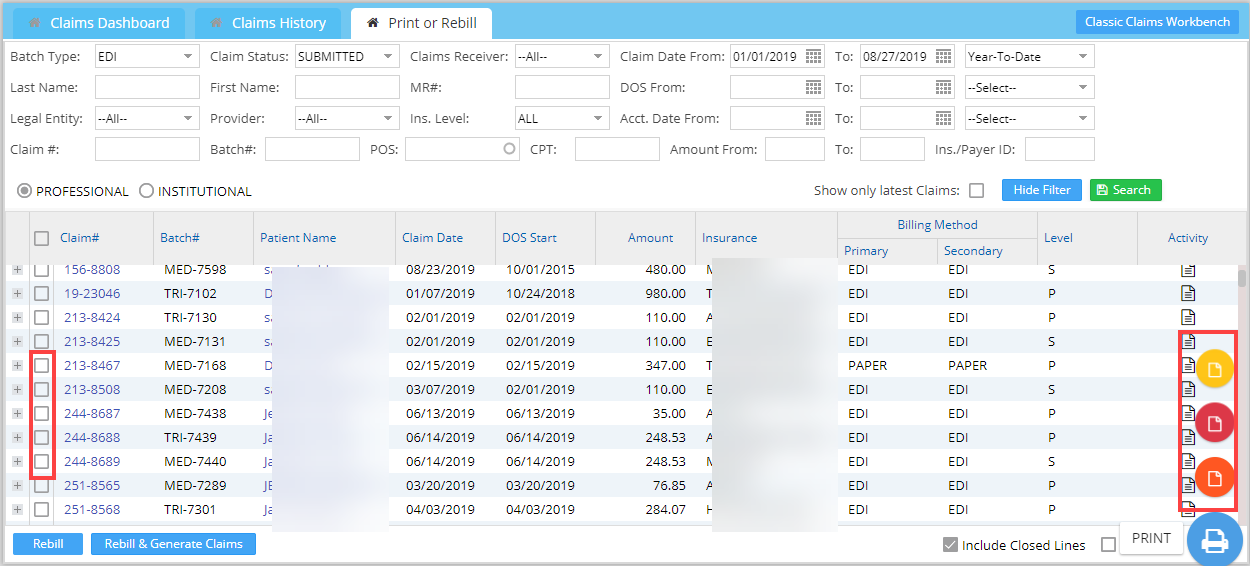Open the DOS From calendar picker

tap(813, 88)
